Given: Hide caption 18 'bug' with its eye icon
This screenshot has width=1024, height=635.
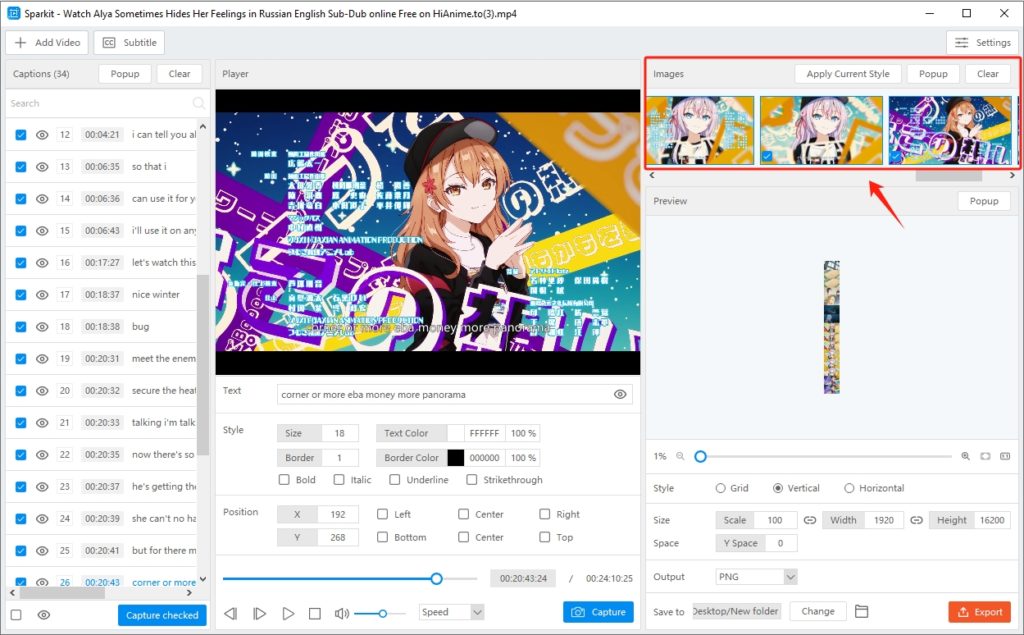Looking at the screenshot, I should point(40,326).
